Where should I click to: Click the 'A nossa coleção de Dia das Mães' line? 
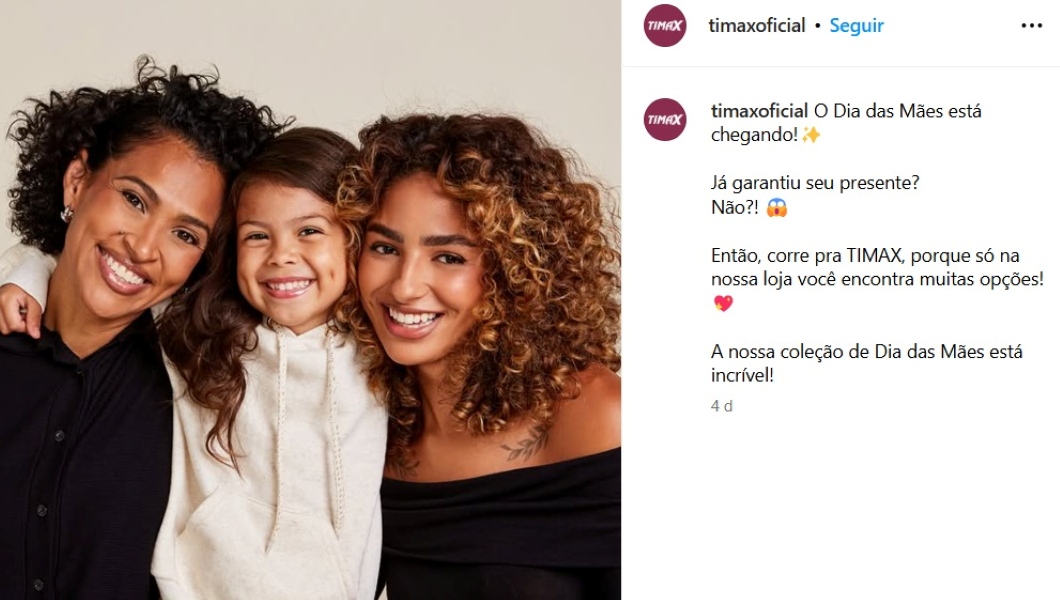[867, 351]
